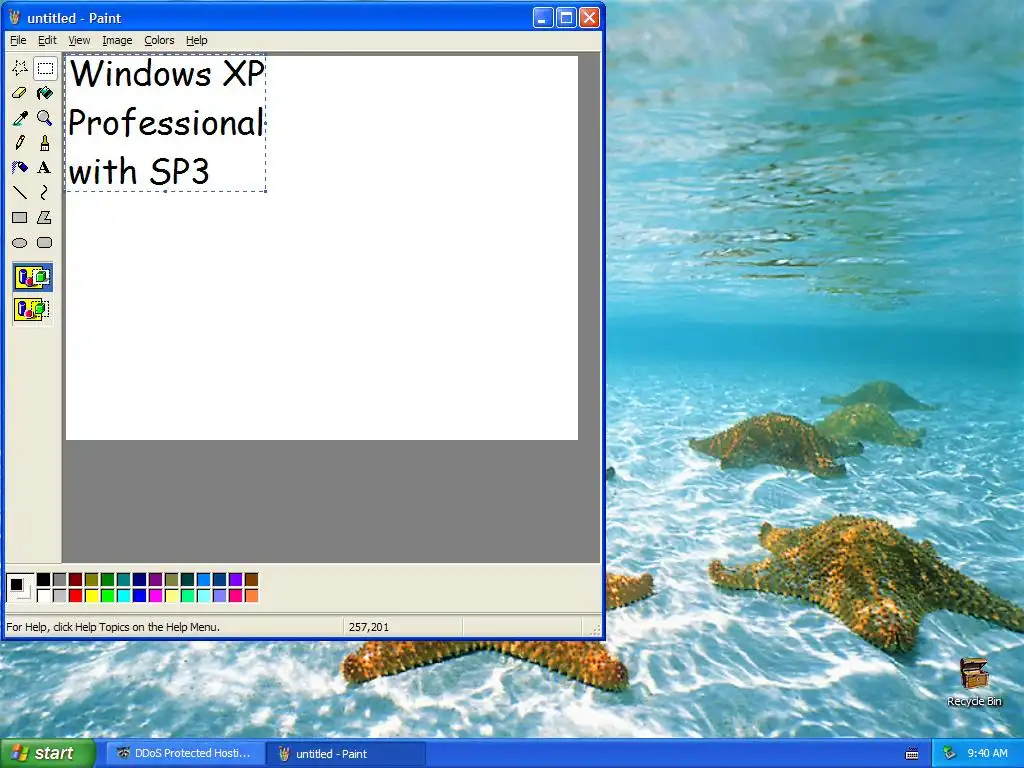Select the light gray palette swatch
The image size is (1024, 768).
click(x=59, y=595)
